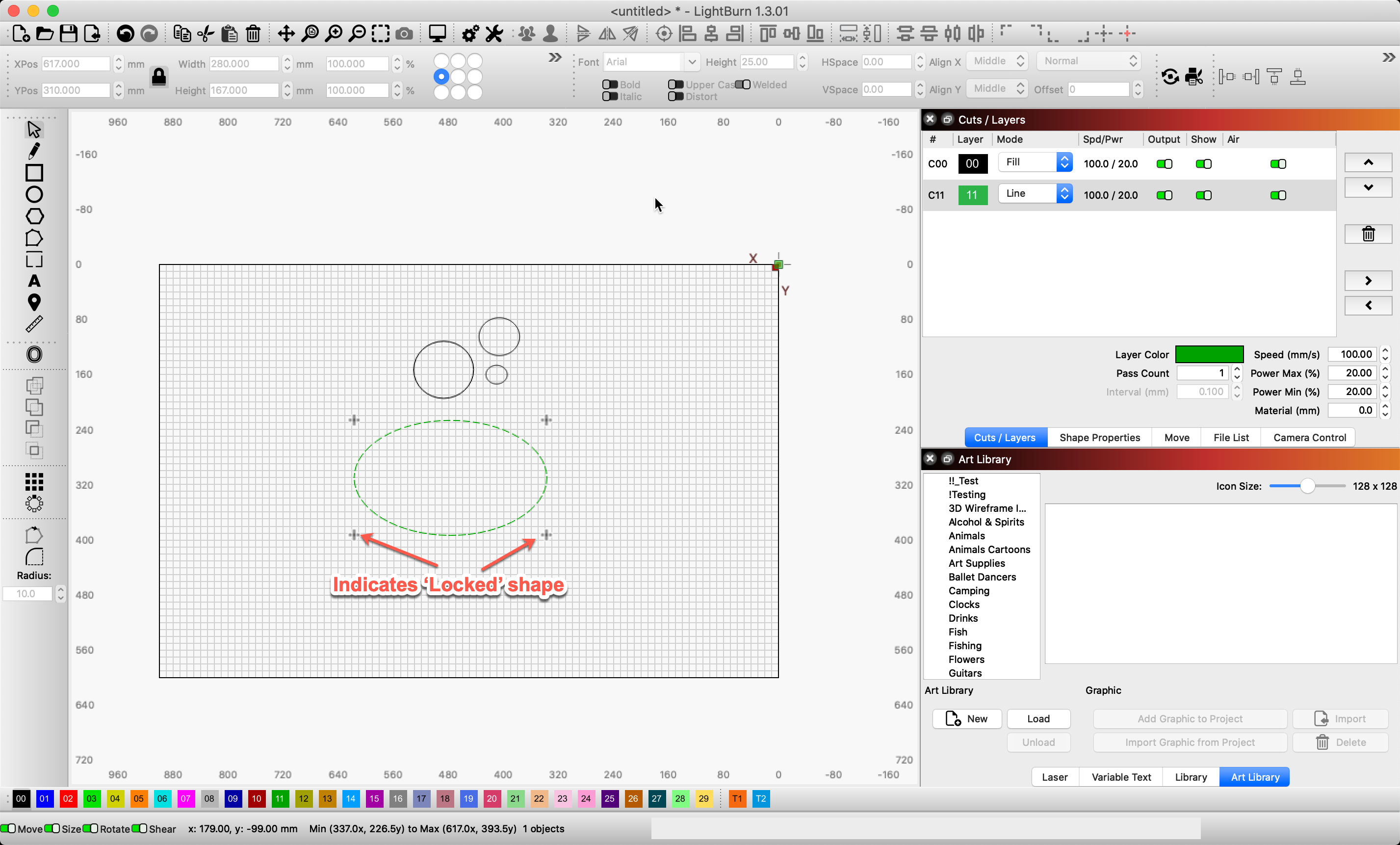Open the Font dropdown

[x=692, y=61]
